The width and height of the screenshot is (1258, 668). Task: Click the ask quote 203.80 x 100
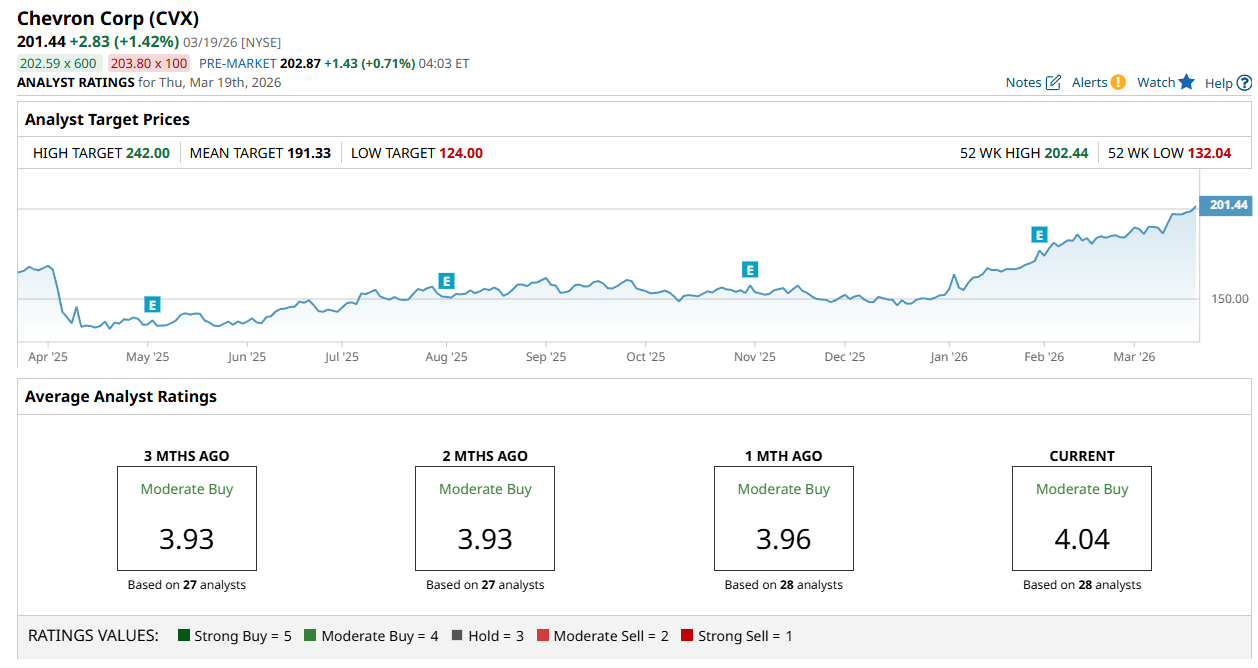(x=149, y=63)
